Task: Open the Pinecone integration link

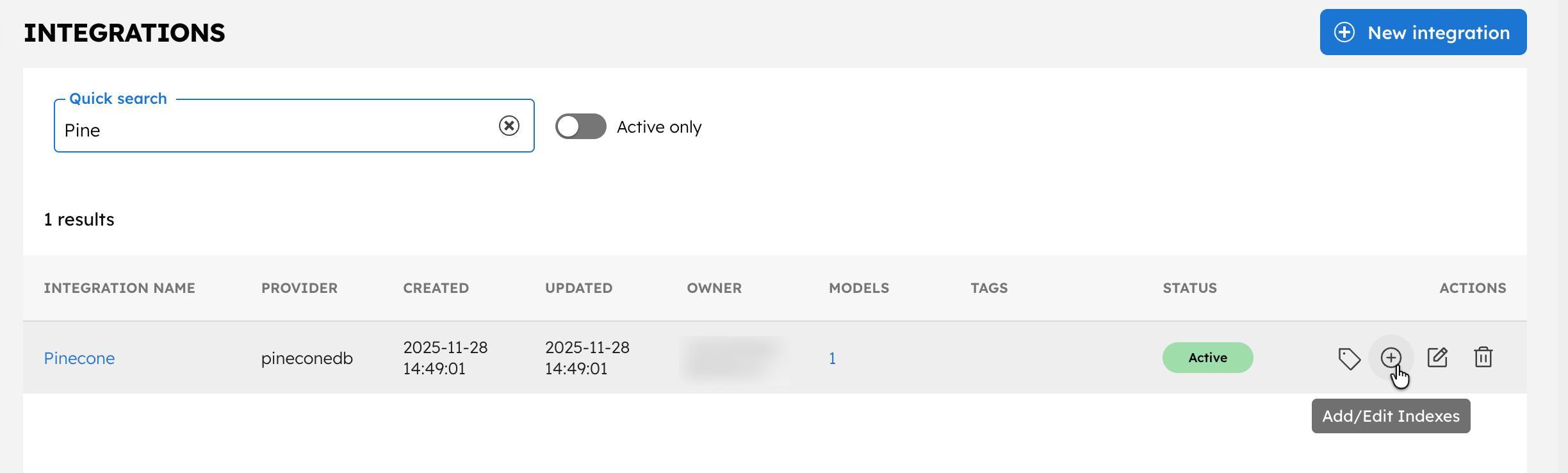Action: (79, 358)
